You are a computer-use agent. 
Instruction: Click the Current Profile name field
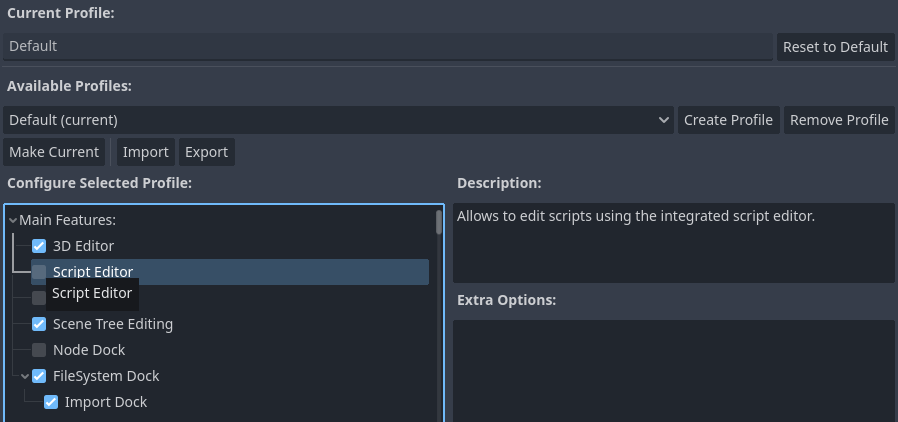[387, 47]
